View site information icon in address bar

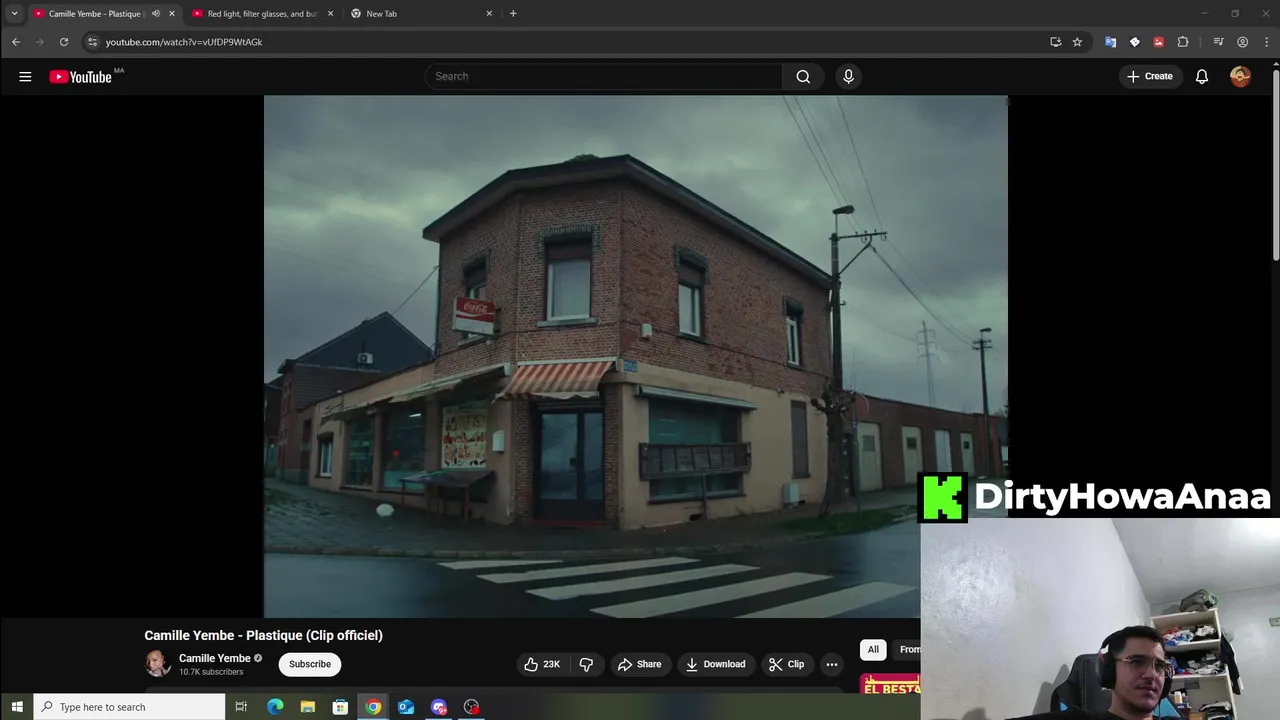pos(92,42)
